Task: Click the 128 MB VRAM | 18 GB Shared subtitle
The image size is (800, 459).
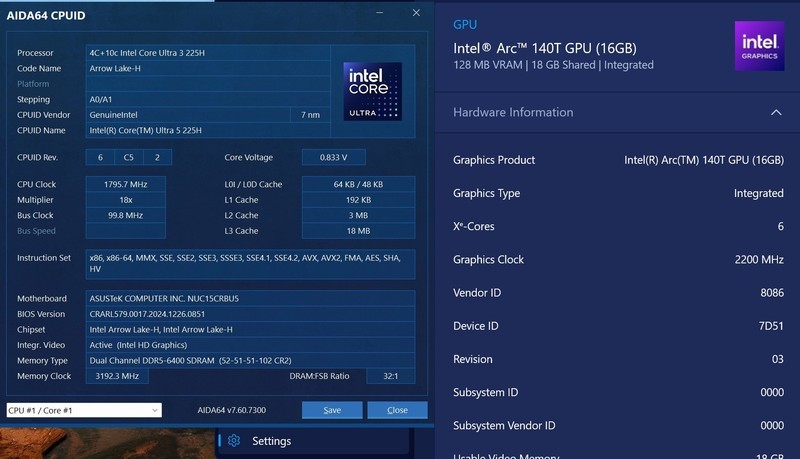Action: coord(553,65)
